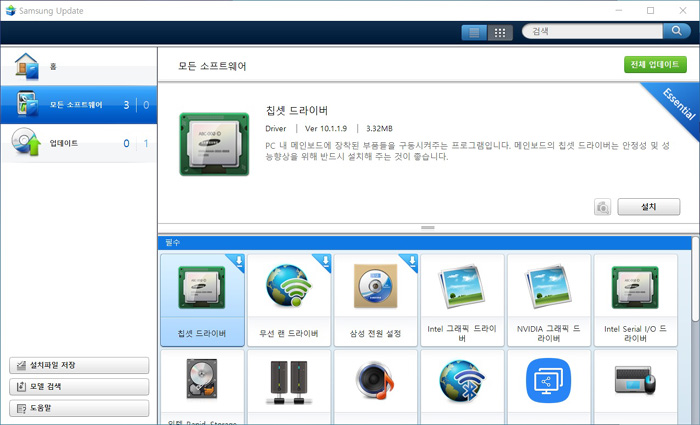Open 도움말 help button

click(x=79, y=408)
